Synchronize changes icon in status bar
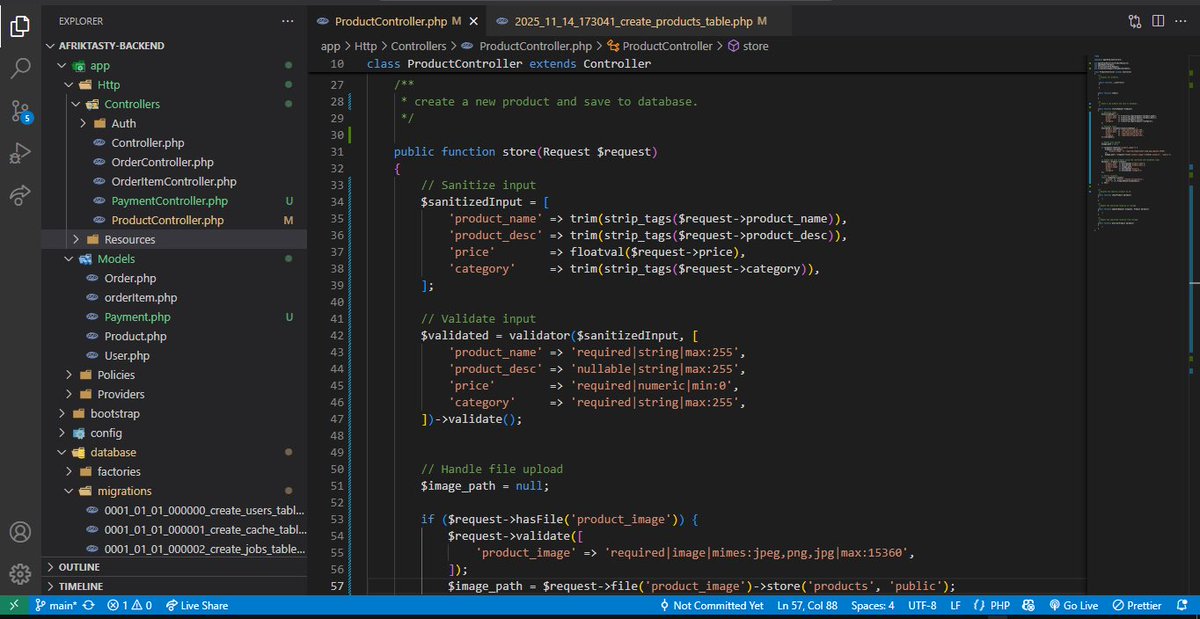1200x619 pixels. (89, 605)
